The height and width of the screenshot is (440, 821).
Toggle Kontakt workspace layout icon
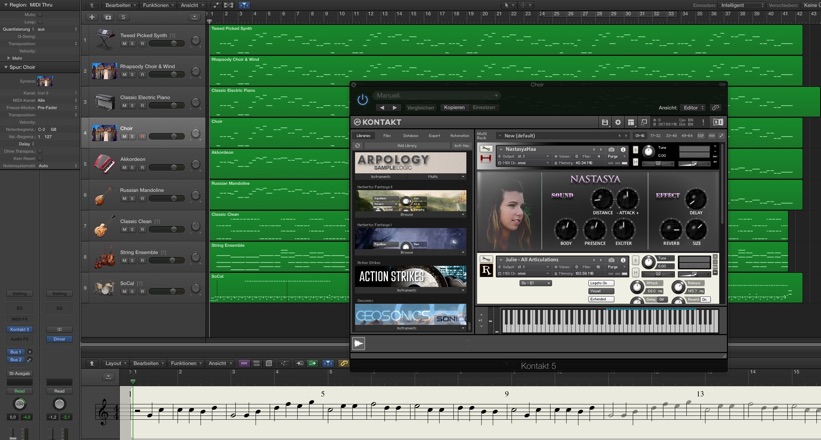(x=631, y=122)
